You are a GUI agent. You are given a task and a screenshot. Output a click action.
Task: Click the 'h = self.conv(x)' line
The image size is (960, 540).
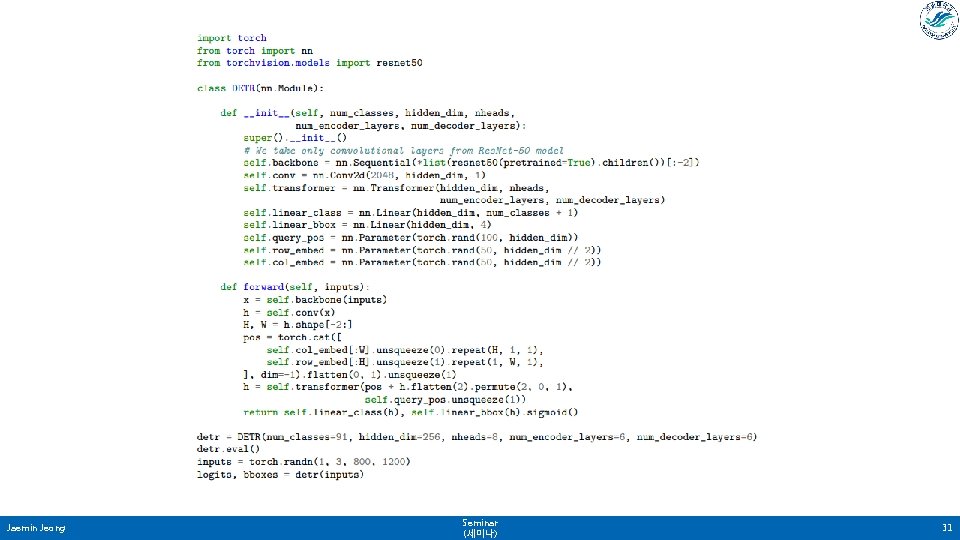(289, 313)
